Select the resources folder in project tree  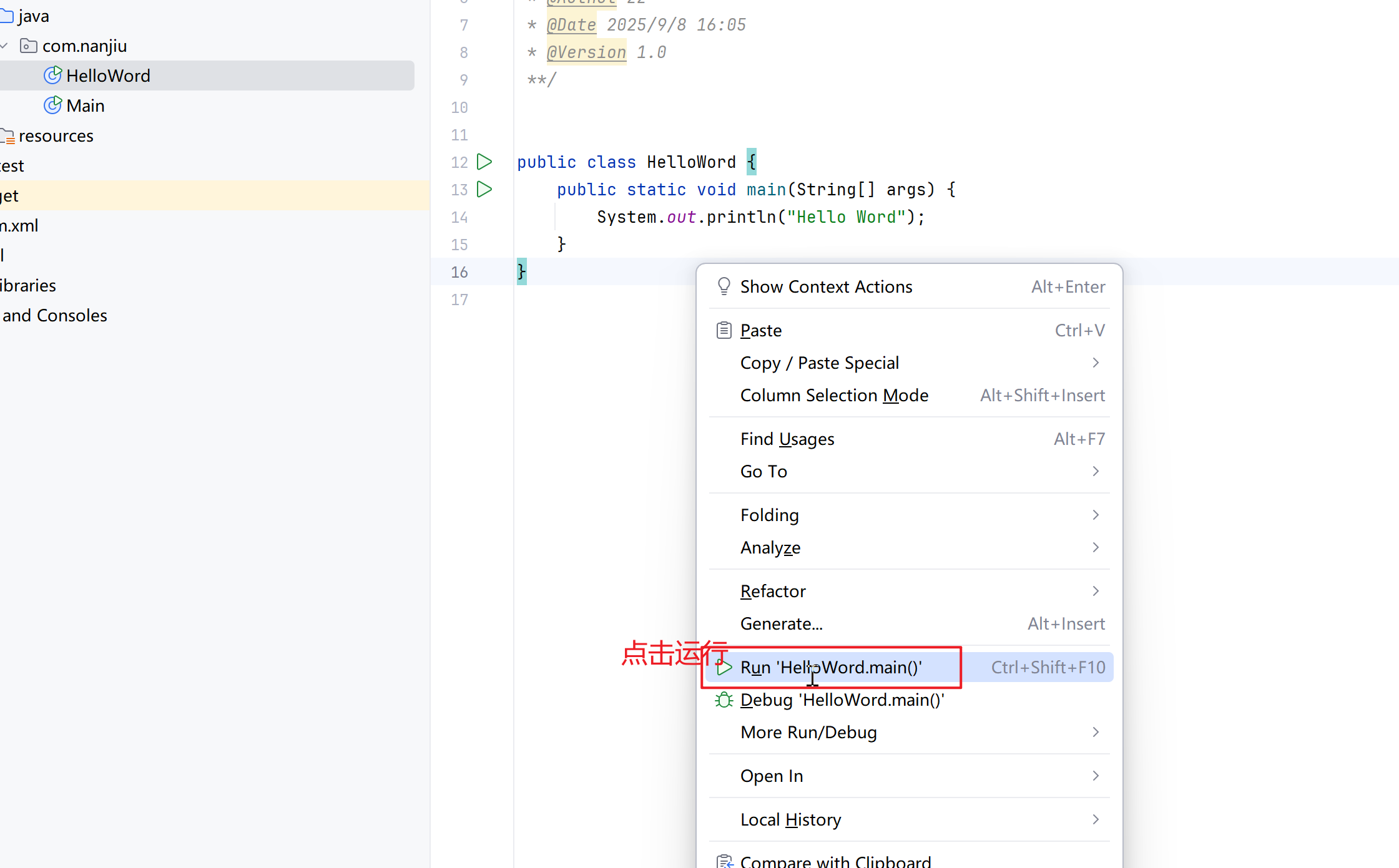point(56,135)
